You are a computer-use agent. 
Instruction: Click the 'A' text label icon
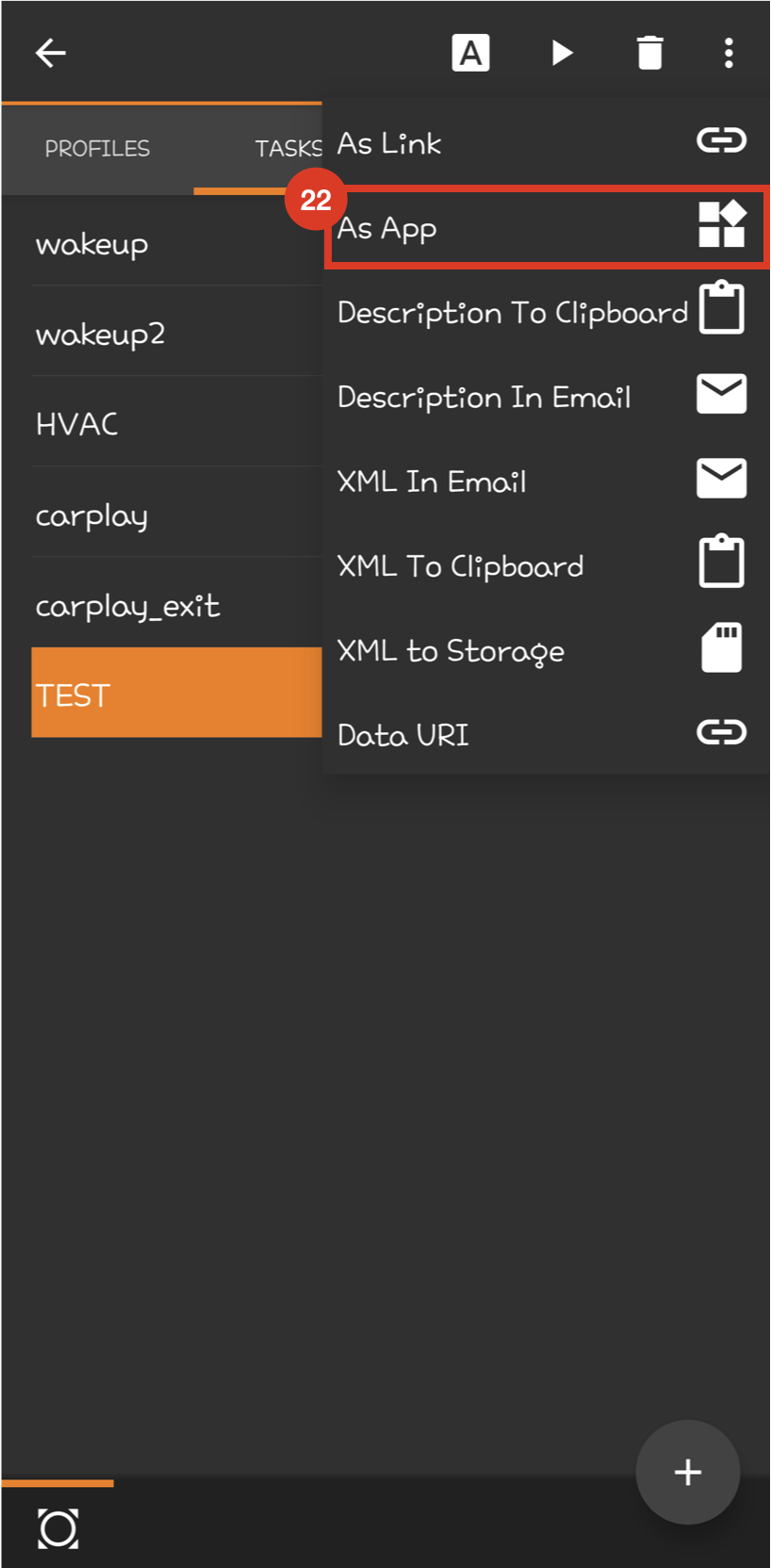[470, 53]
